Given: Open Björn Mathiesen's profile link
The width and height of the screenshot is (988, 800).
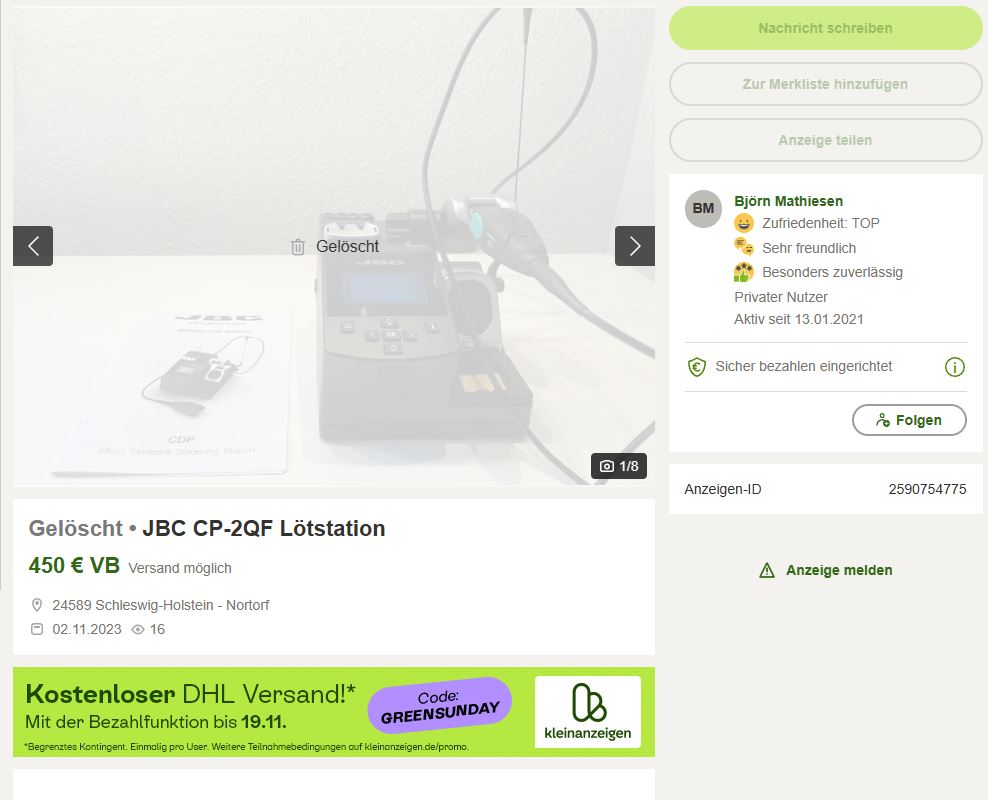Looking at the screenshot, I should (788, 201).
